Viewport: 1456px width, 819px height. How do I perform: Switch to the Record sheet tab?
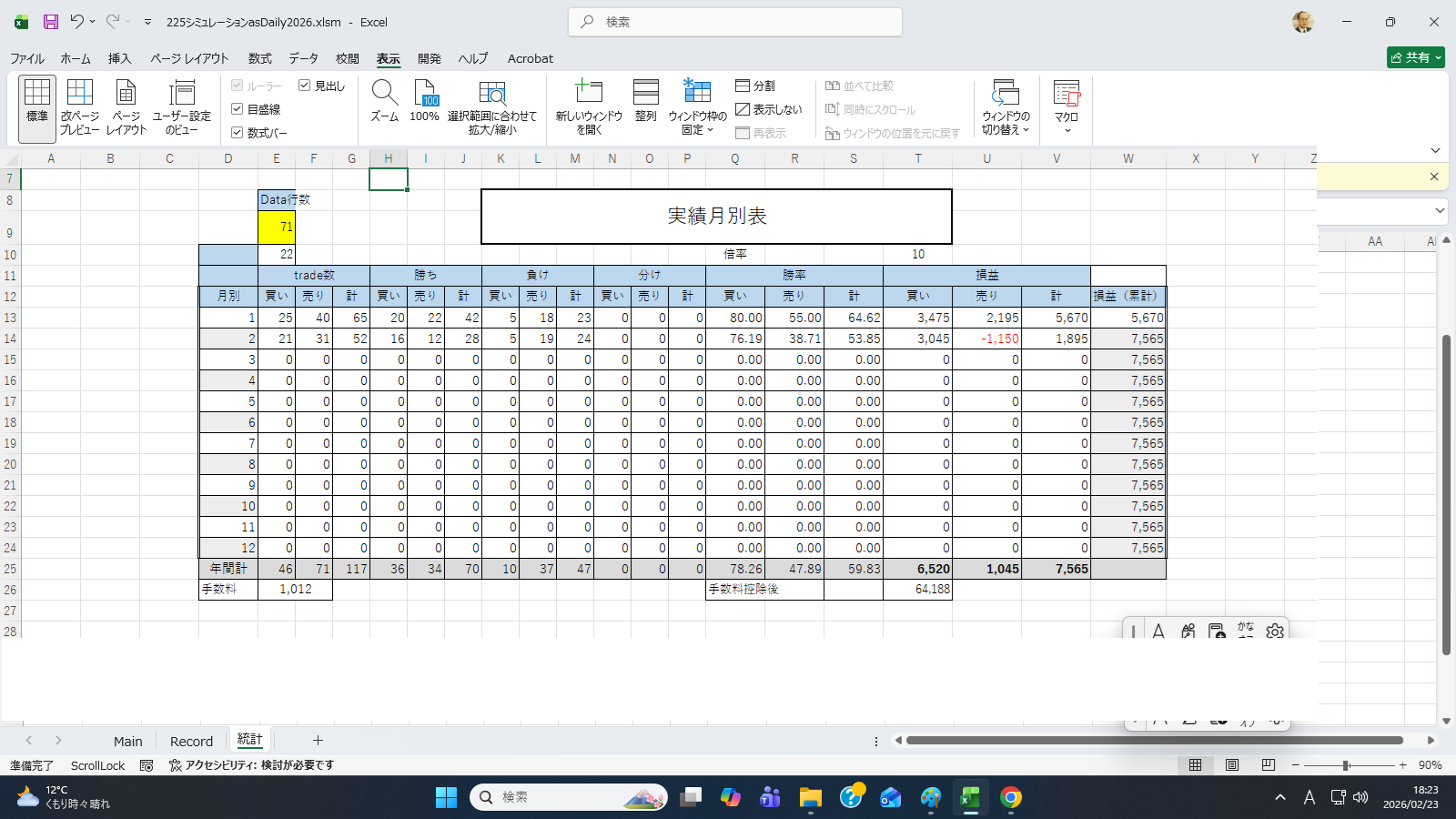pos(191,742)
